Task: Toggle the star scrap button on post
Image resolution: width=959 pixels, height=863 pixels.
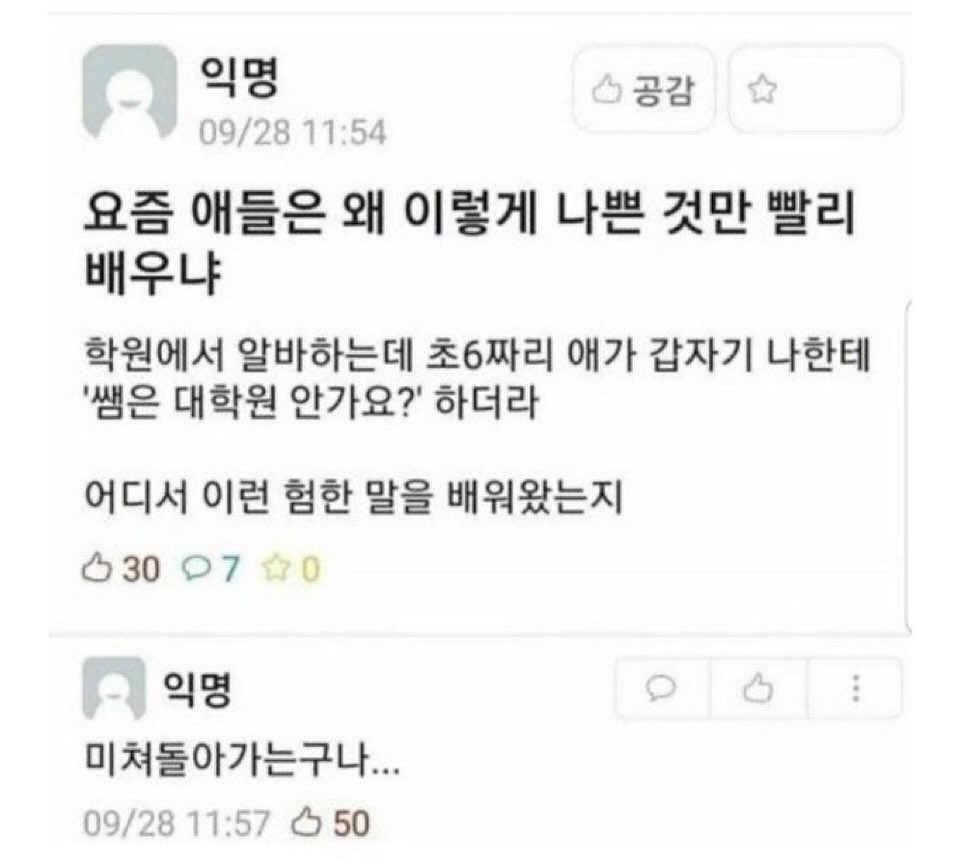Action: (x=815, y=90)
